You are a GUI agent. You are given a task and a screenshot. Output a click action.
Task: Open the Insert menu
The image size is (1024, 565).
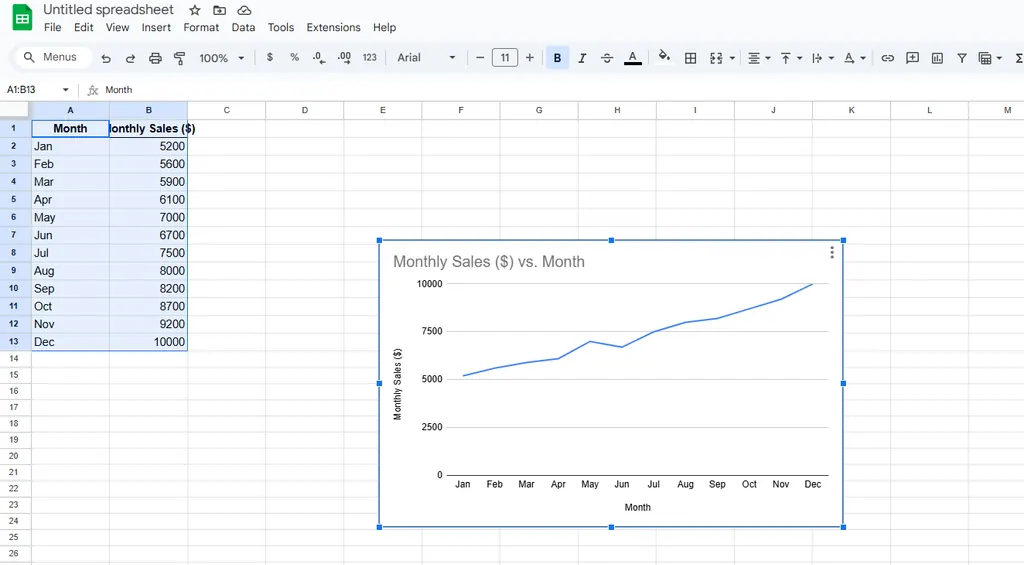click(156, 28)
